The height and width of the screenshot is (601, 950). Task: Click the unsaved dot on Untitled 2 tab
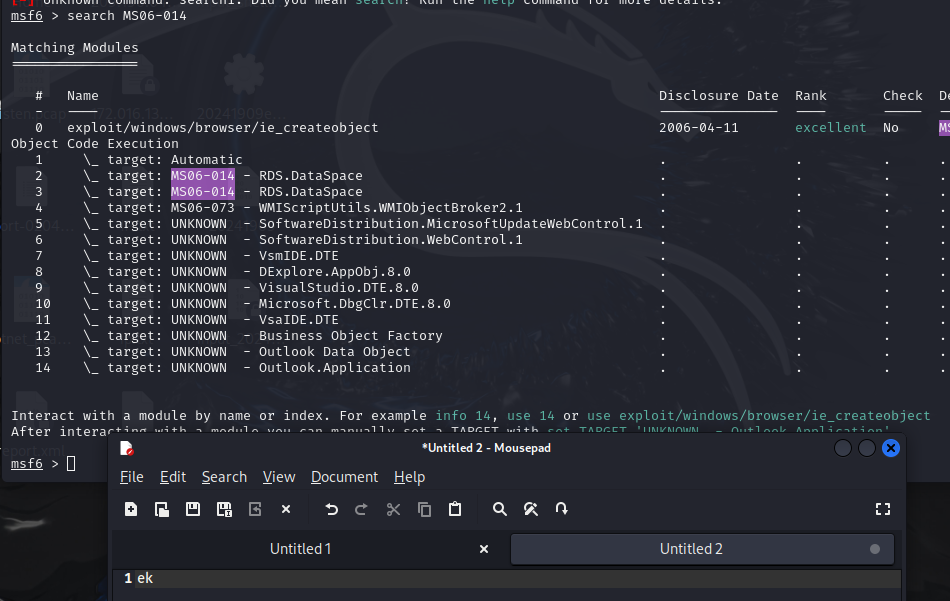tap(875, 549)
